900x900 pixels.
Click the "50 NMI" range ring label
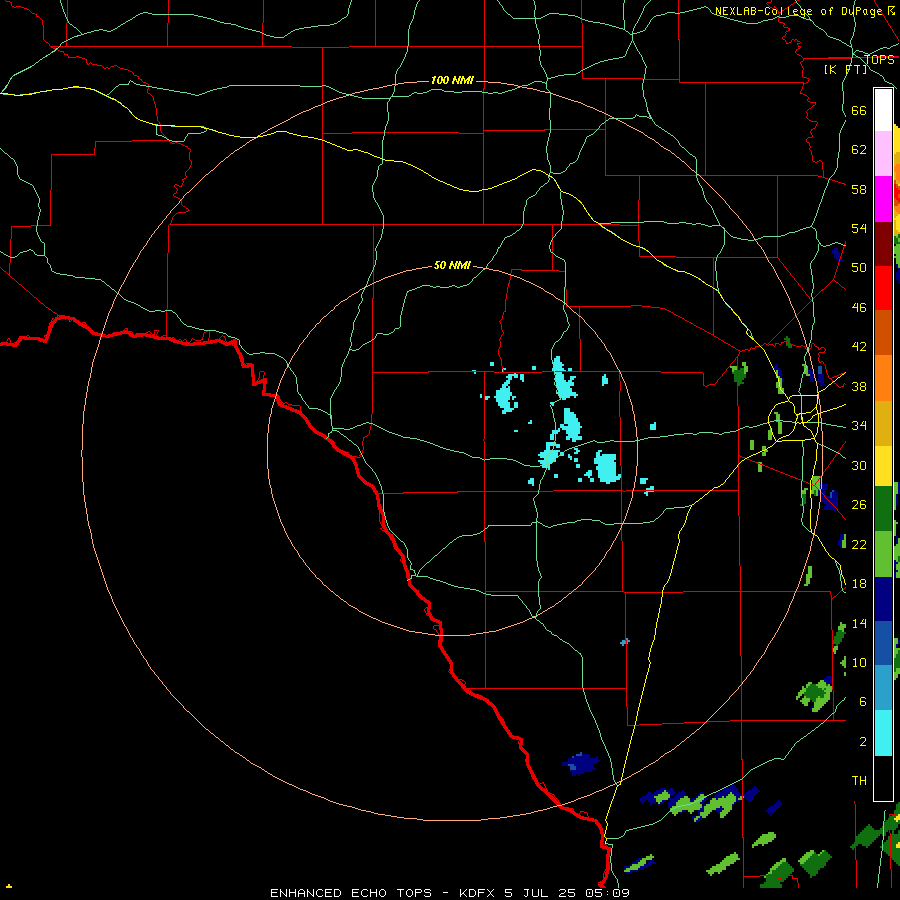coord(452,265)
